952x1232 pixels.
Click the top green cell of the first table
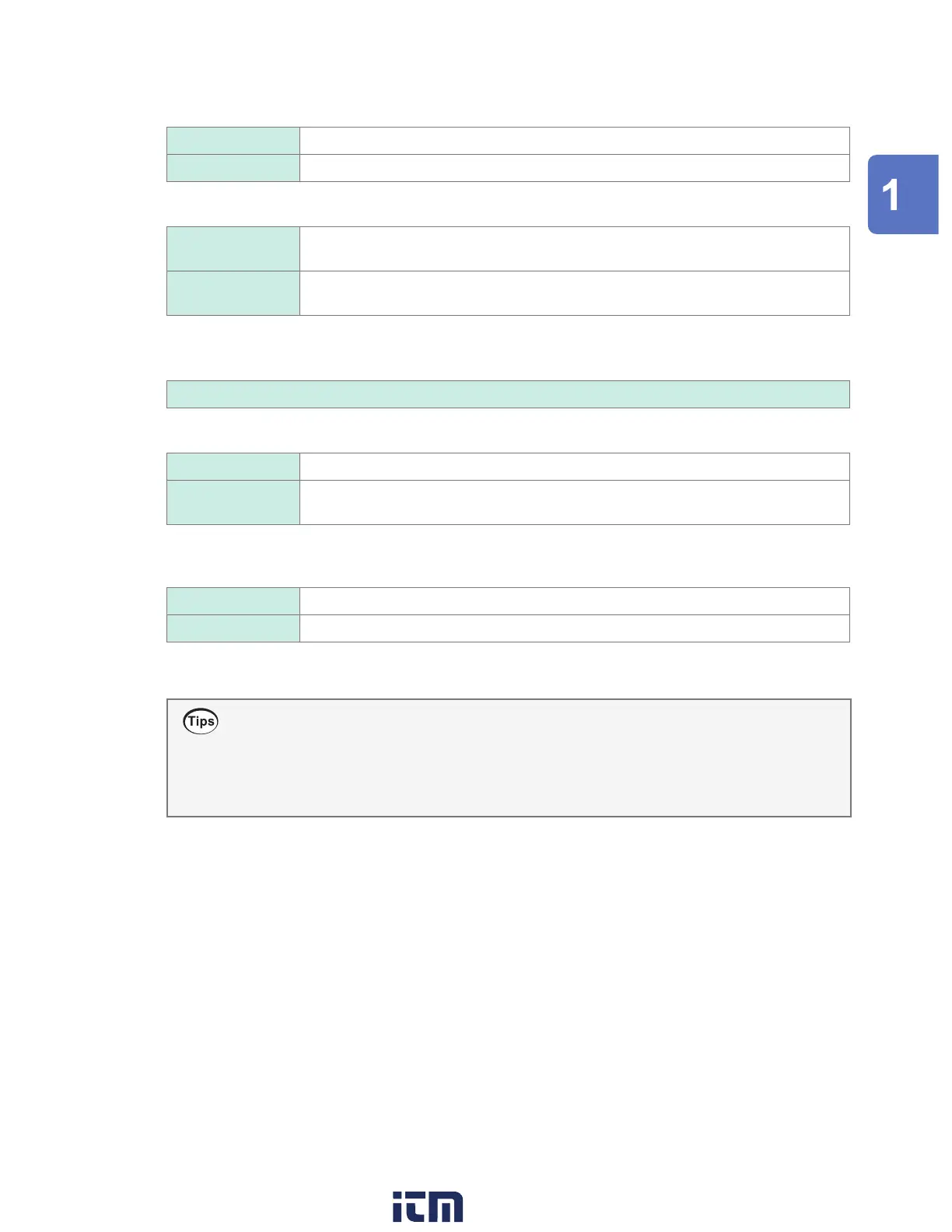(x=233, y=141)
